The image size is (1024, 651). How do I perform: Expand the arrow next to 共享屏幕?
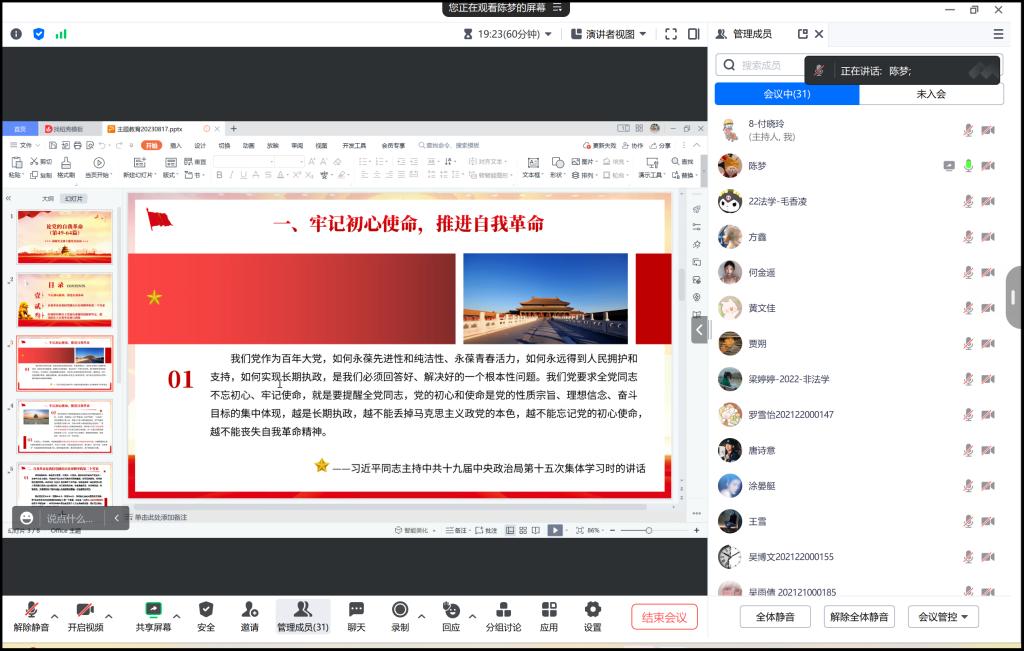click(x=177, y=616)
